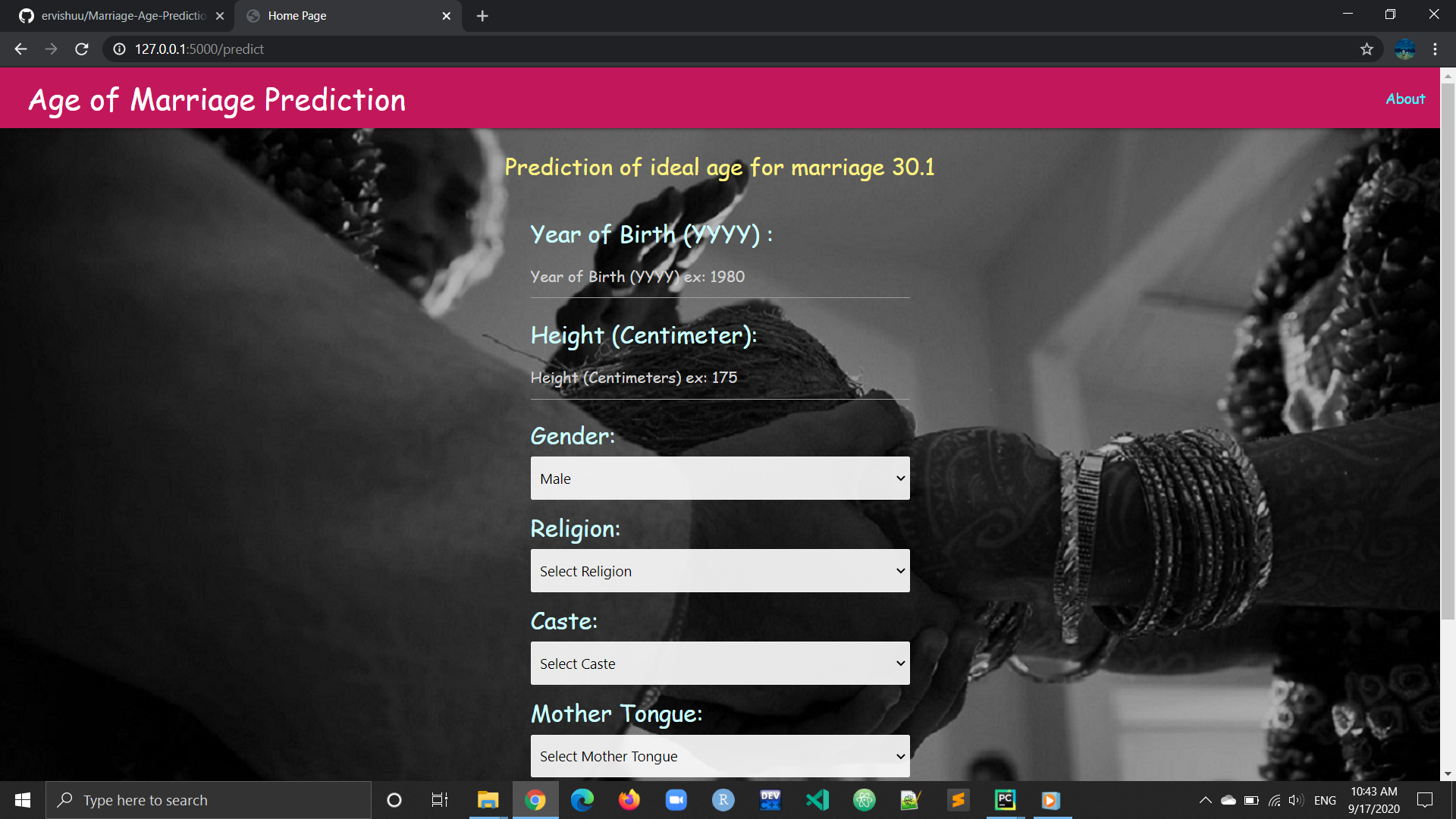Expand the Select Mother Tongue dropdown
The width and height of the screenshot is (1456, 819).
[x=719, y=755]
